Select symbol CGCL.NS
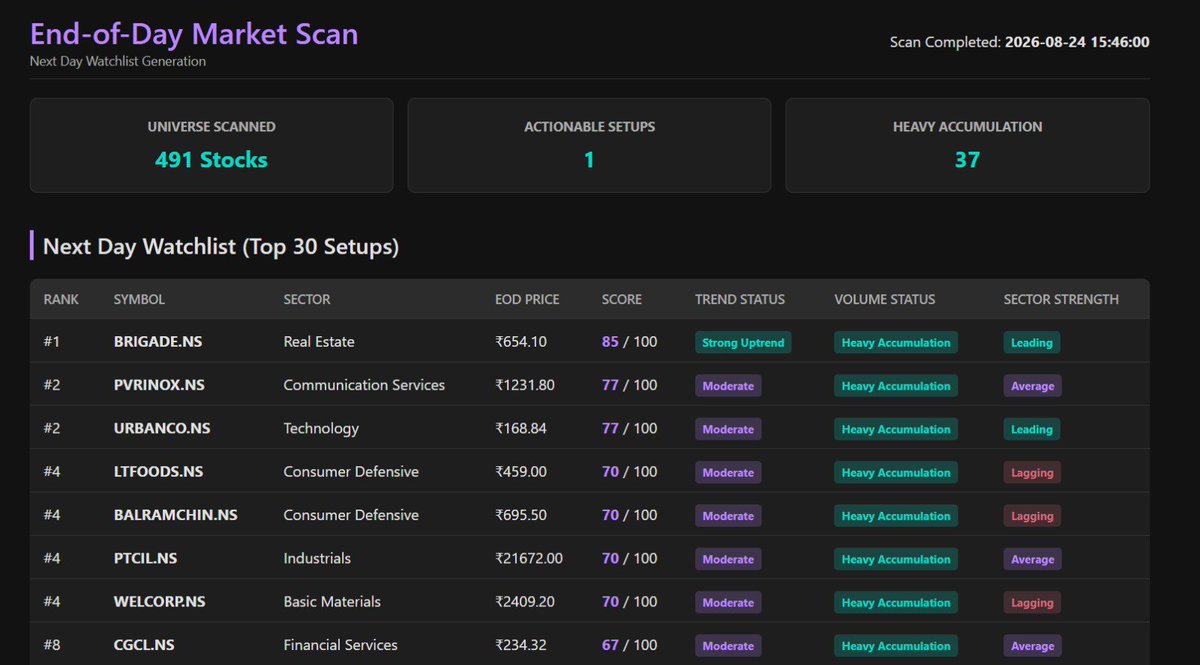Viewport: 1200px width, 665px height. (x=145, y=645)
